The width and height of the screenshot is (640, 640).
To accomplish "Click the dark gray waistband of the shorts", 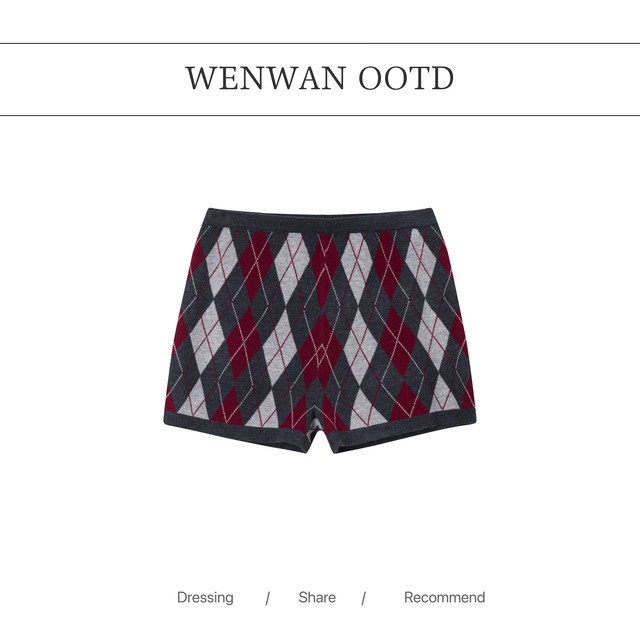I will [x=320, y=220].
